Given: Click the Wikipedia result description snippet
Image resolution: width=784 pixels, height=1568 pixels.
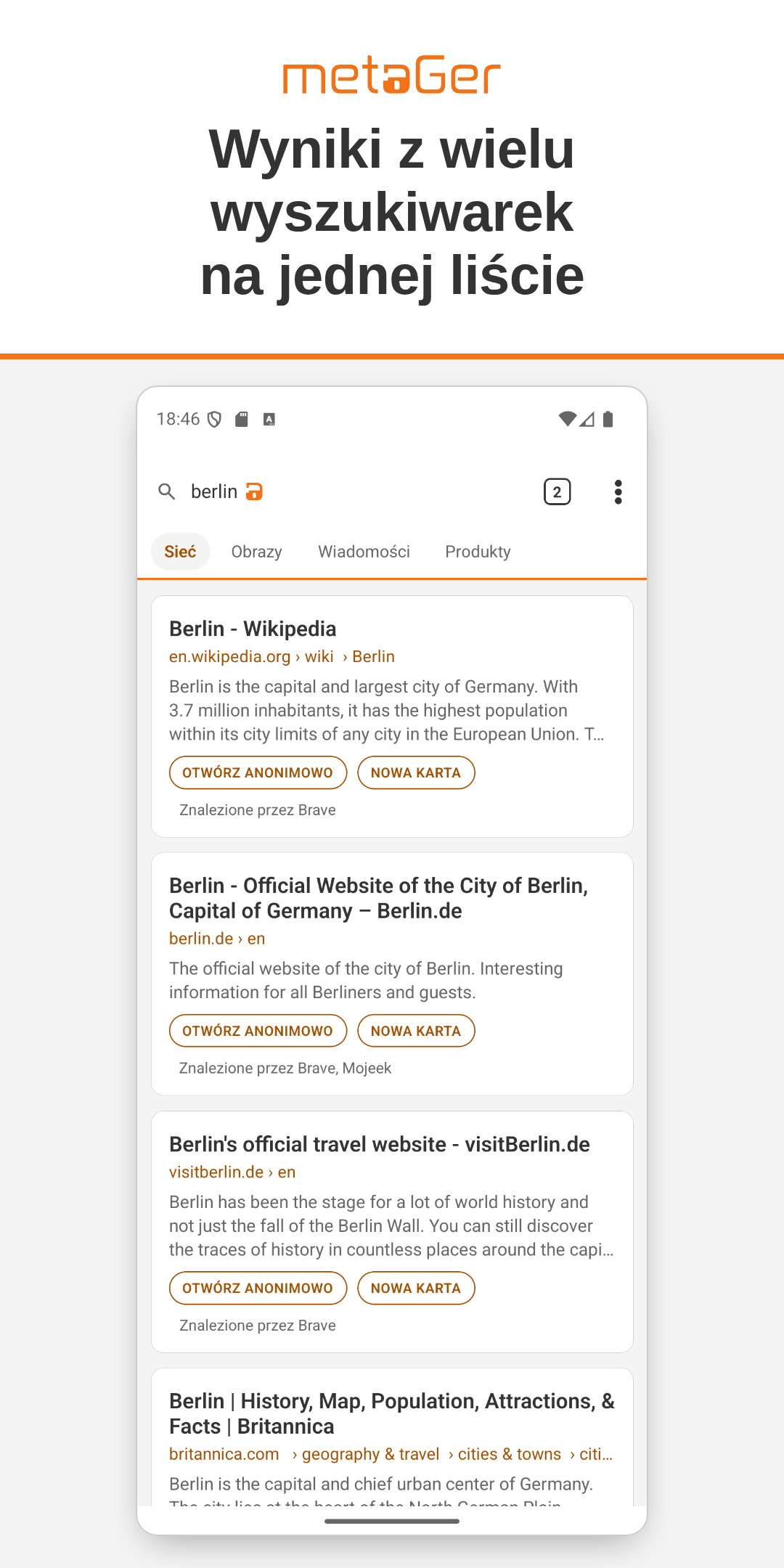Looking at the screenshot, I should pyautogui.click(x=387, y=710).
